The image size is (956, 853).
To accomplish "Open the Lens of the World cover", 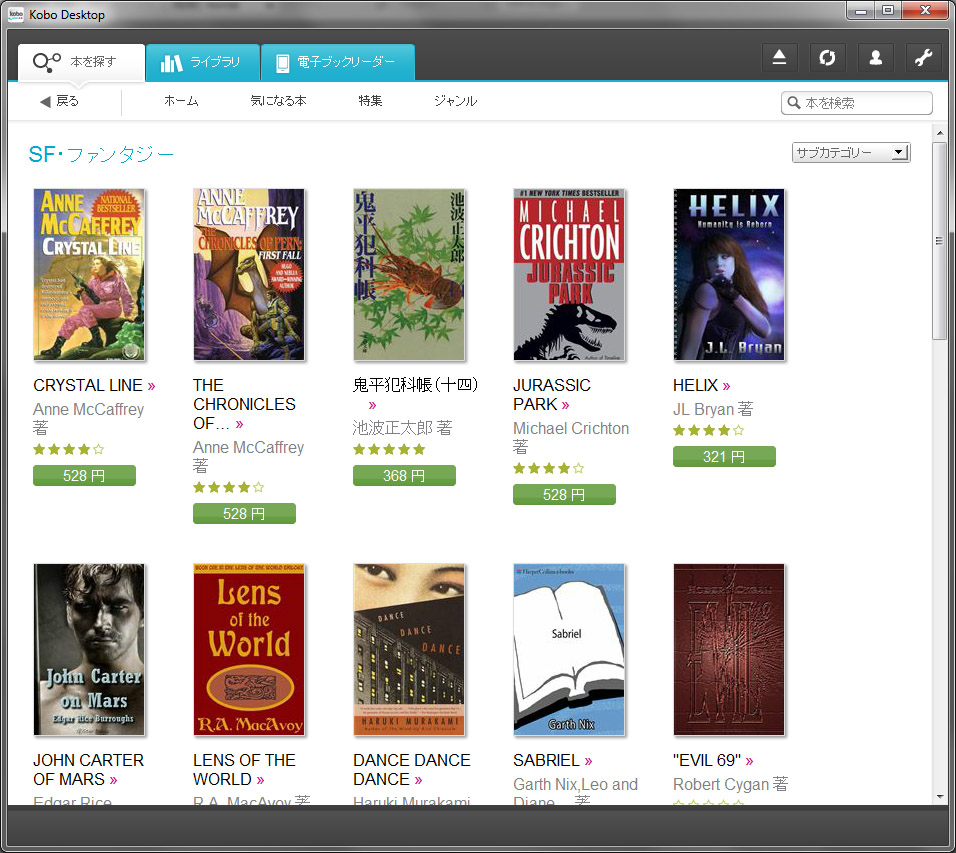I will 249,649.
